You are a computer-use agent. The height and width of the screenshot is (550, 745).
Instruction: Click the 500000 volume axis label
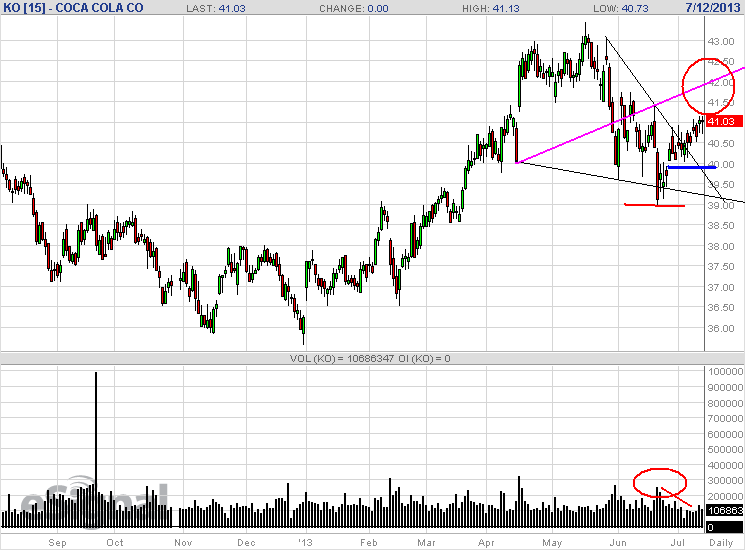click(x=725, y=450)
